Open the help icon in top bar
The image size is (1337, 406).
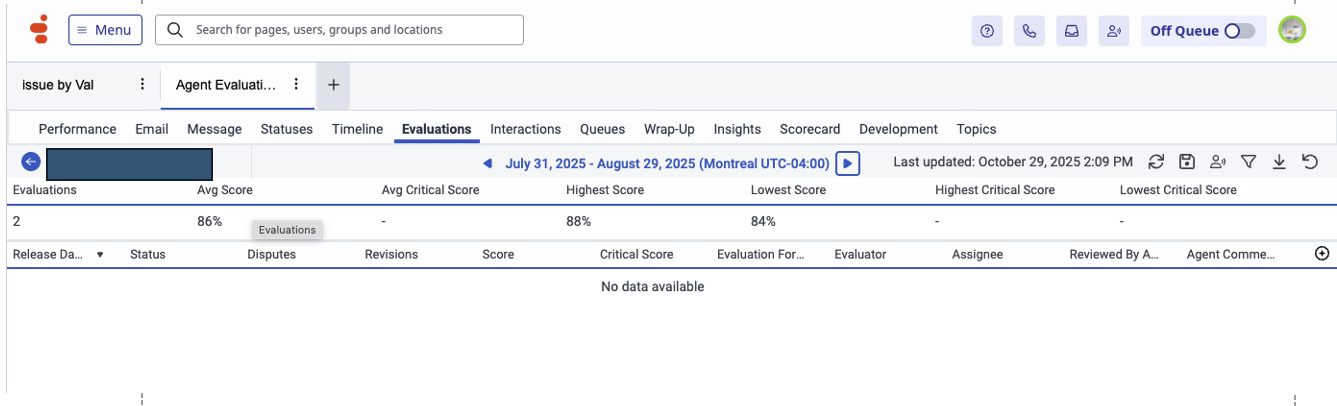987,31
